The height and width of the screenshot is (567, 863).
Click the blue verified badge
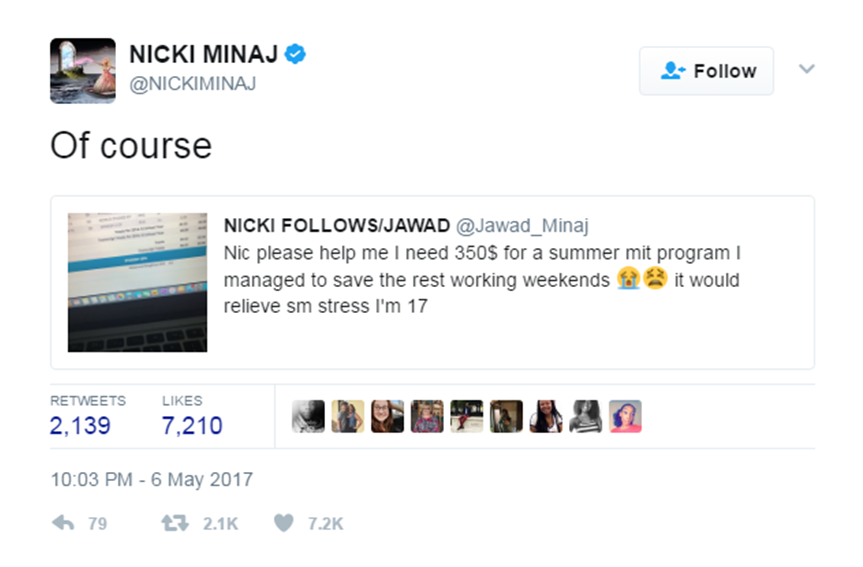(x=295, y=54)
